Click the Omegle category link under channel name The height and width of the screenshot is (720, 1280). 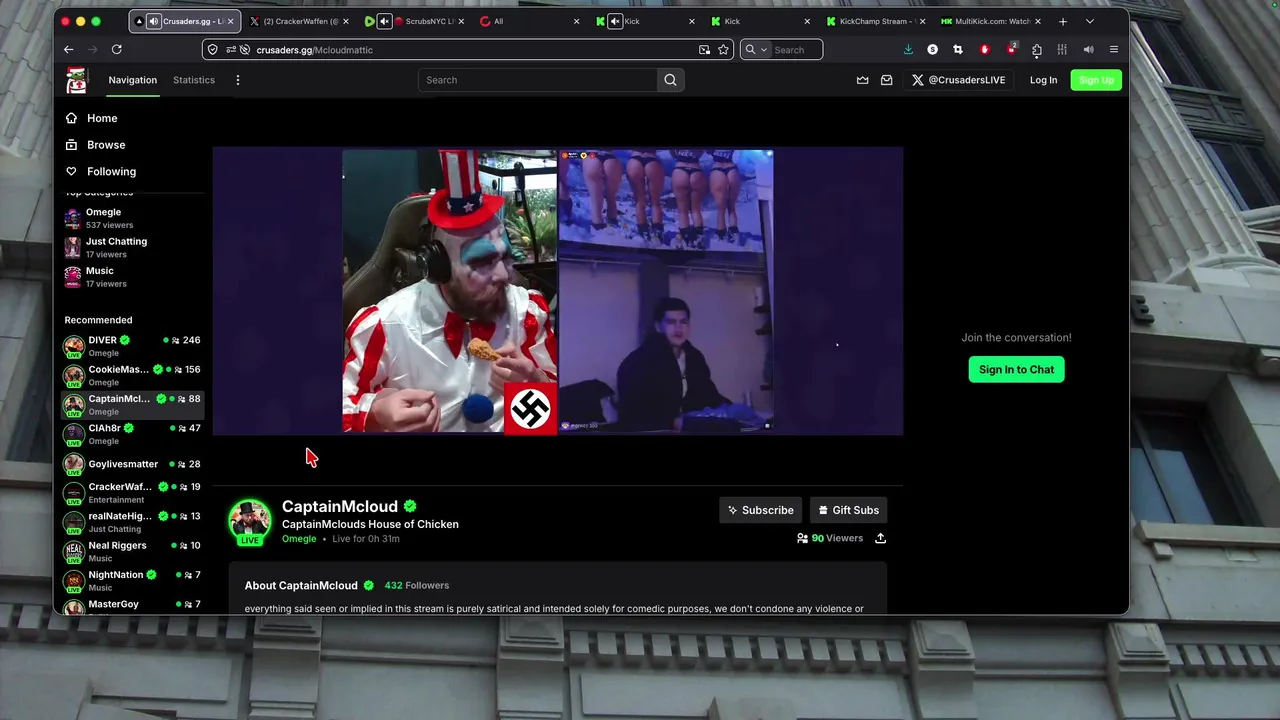299,539
